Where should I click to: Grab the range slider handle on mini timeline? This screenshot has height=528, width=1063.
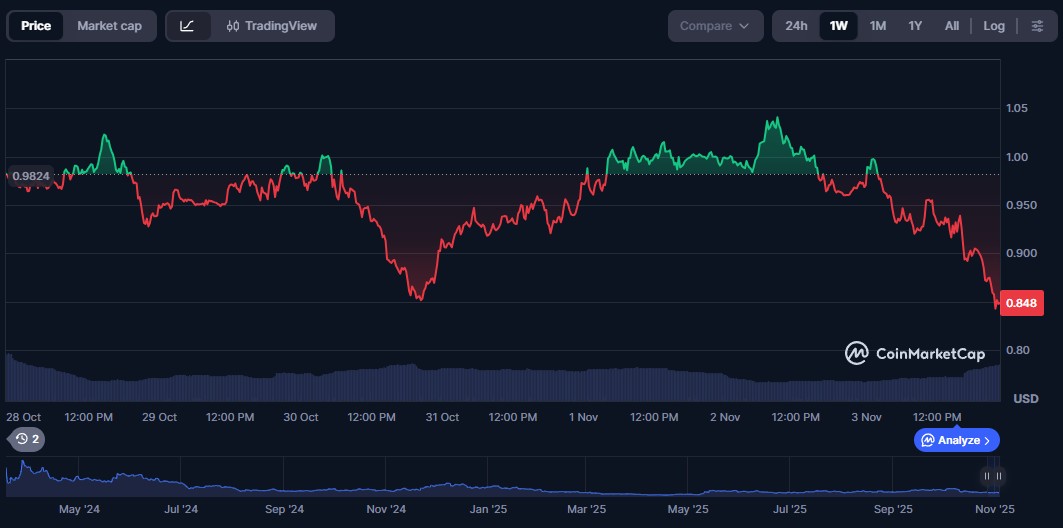(x=991, y=476)
